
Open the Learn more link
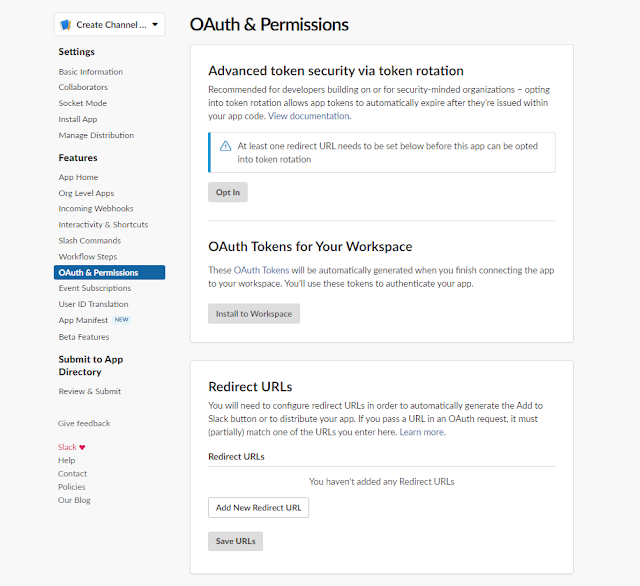click(x=422, y=432)
